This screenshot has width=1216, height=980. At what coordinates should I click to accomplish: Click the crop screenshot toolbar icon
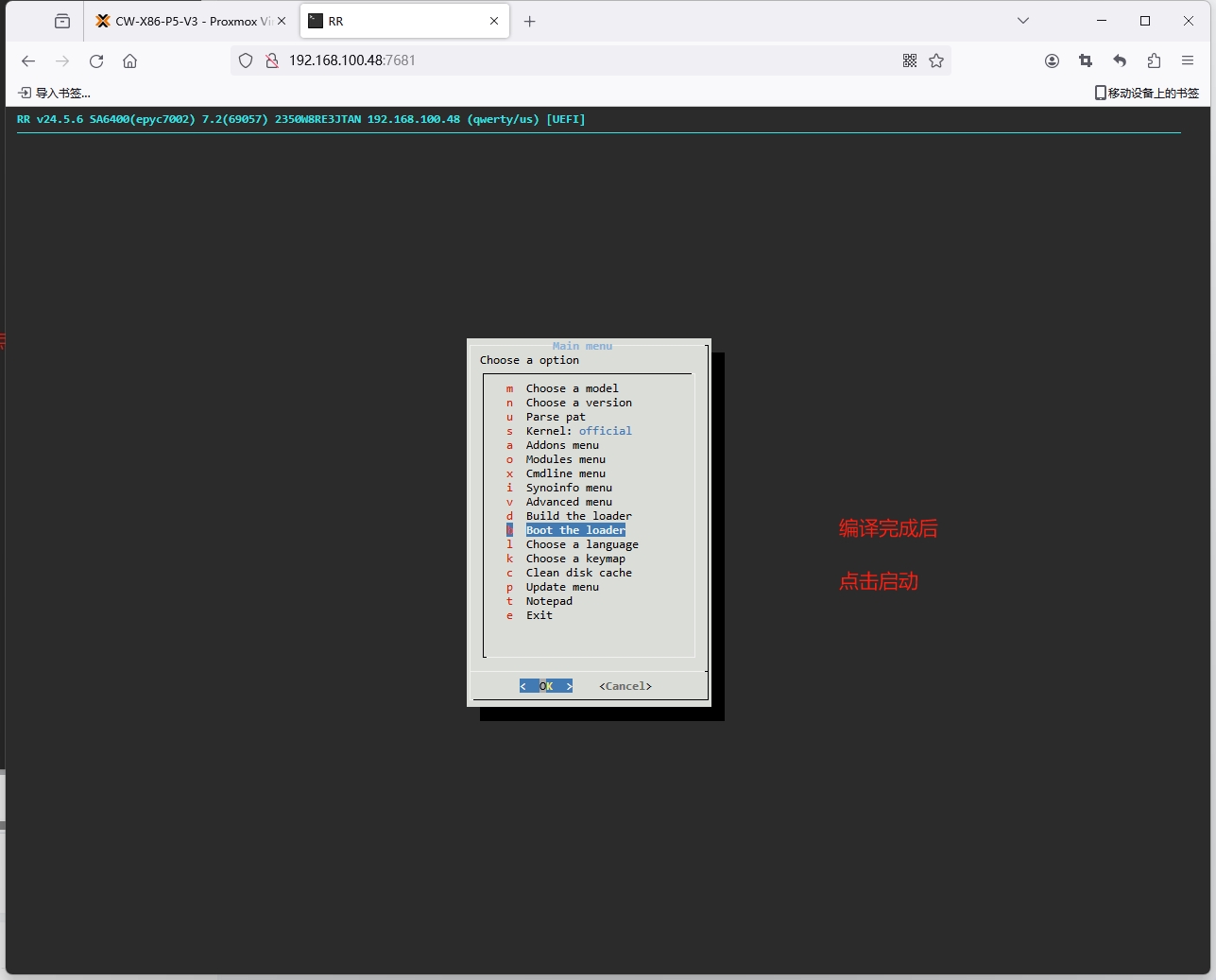pos(1086,60)
